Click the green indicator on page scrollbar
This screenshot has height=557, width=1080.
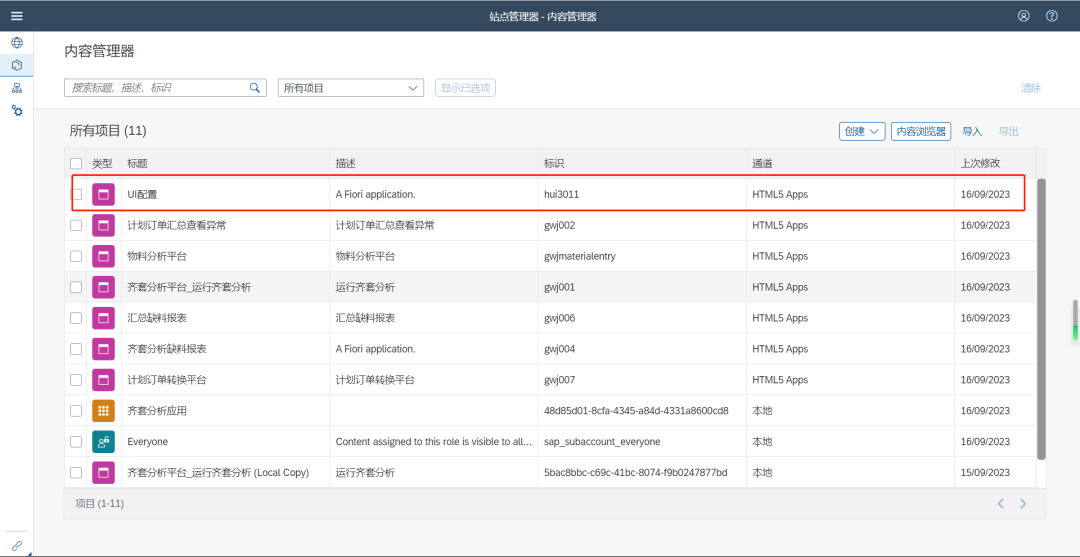click(1074, 333)
